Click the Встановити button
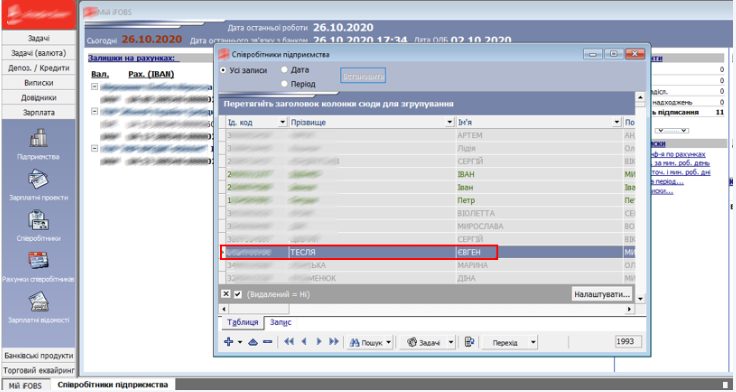This screenshot has width=736, height=392. 363,76
